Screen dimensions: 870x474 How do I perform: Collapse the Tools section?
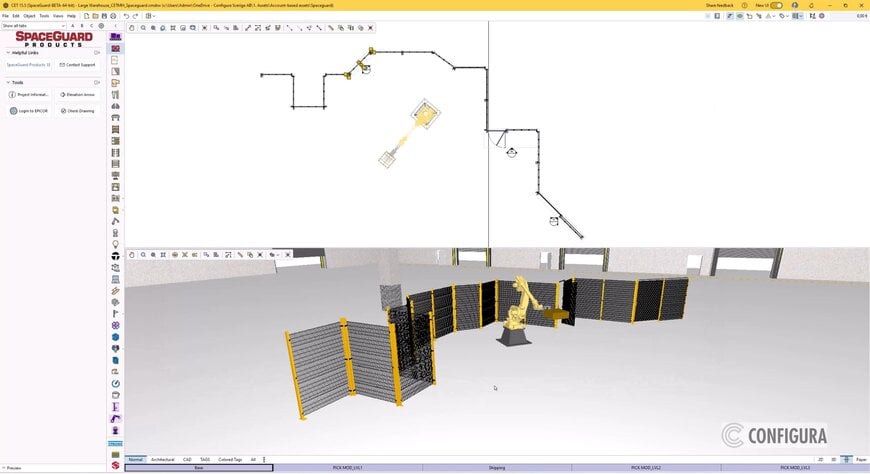click(8, 83)
